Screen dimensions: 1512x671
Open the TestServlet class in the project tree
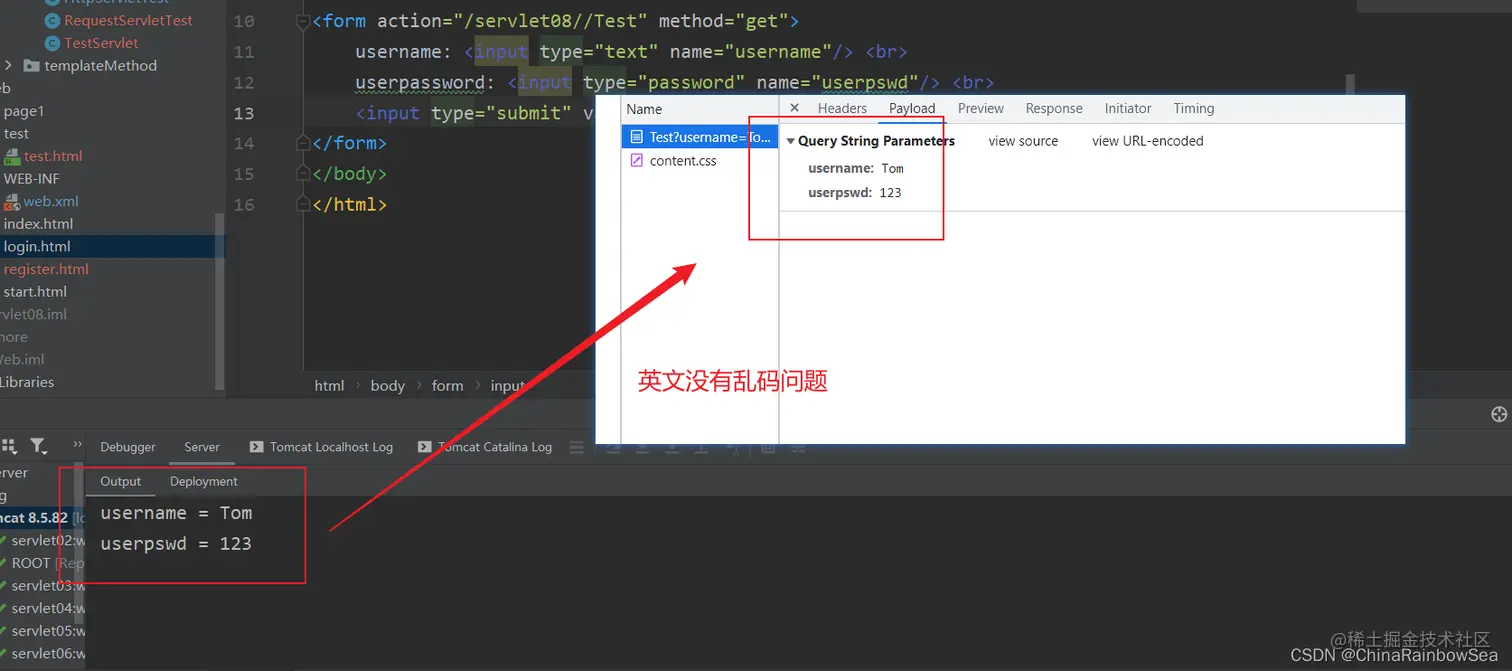point(101,43)
